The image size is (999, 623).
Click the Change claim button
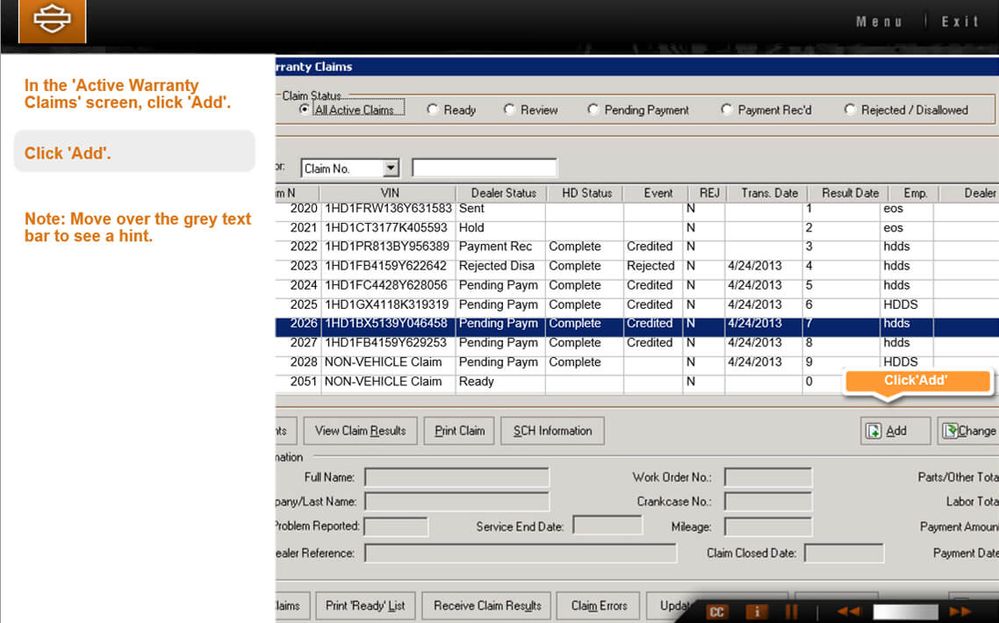[x=968, y=431]
